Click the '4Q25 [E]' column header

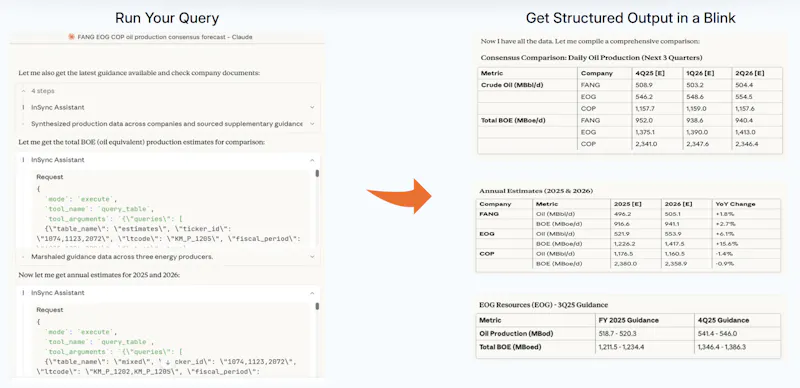[657, 73]
